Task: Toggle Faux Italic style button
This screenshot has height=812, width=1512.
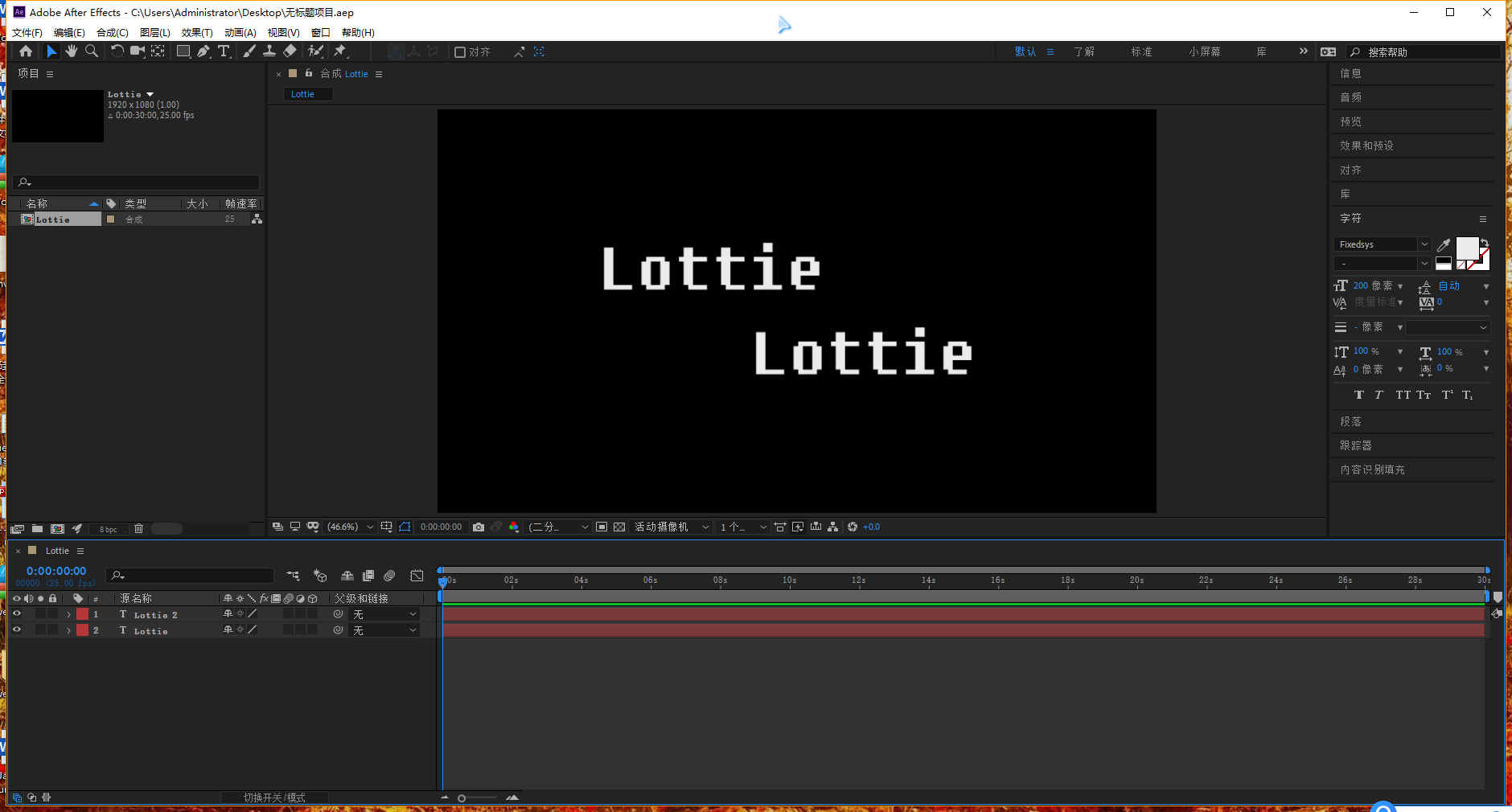Action: [1378, 395]
